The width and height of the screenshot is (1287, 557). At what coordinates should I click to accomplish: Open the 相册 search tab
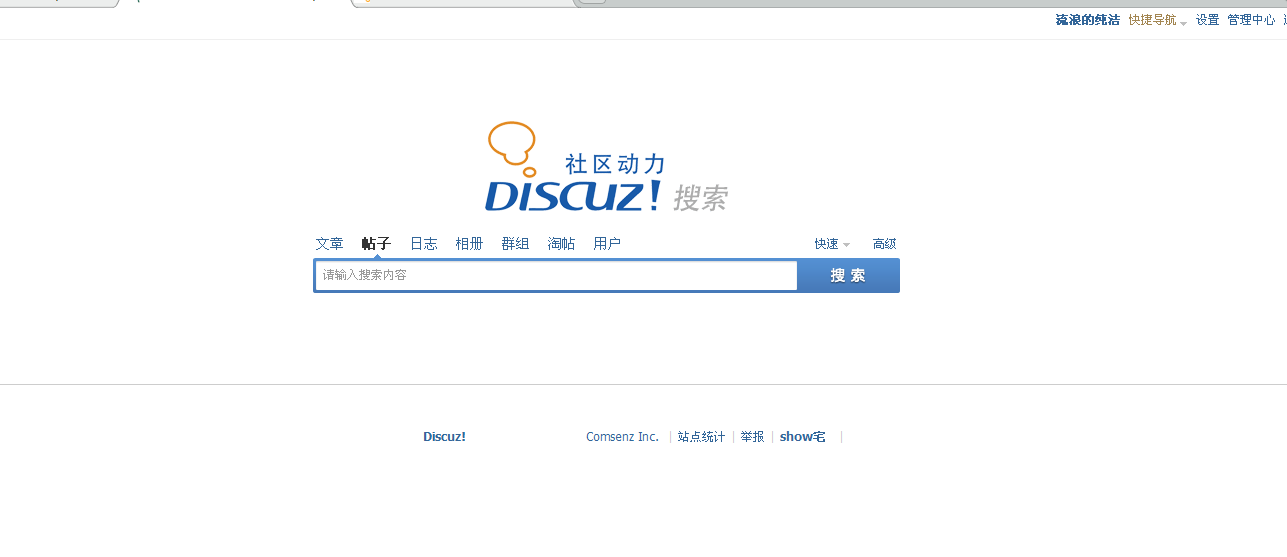point(469,244)
